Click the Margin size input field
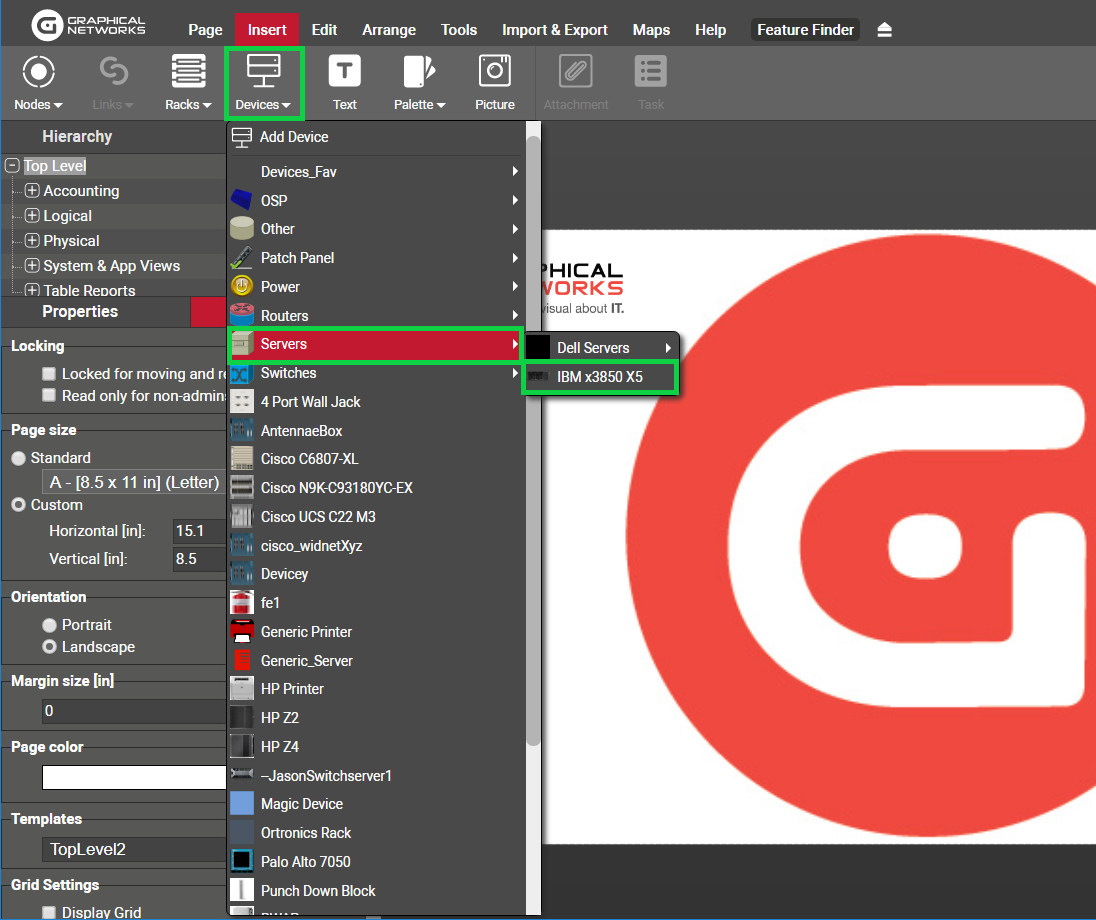Viewport: 1096px width, 920px height. (x=134, y=711)
